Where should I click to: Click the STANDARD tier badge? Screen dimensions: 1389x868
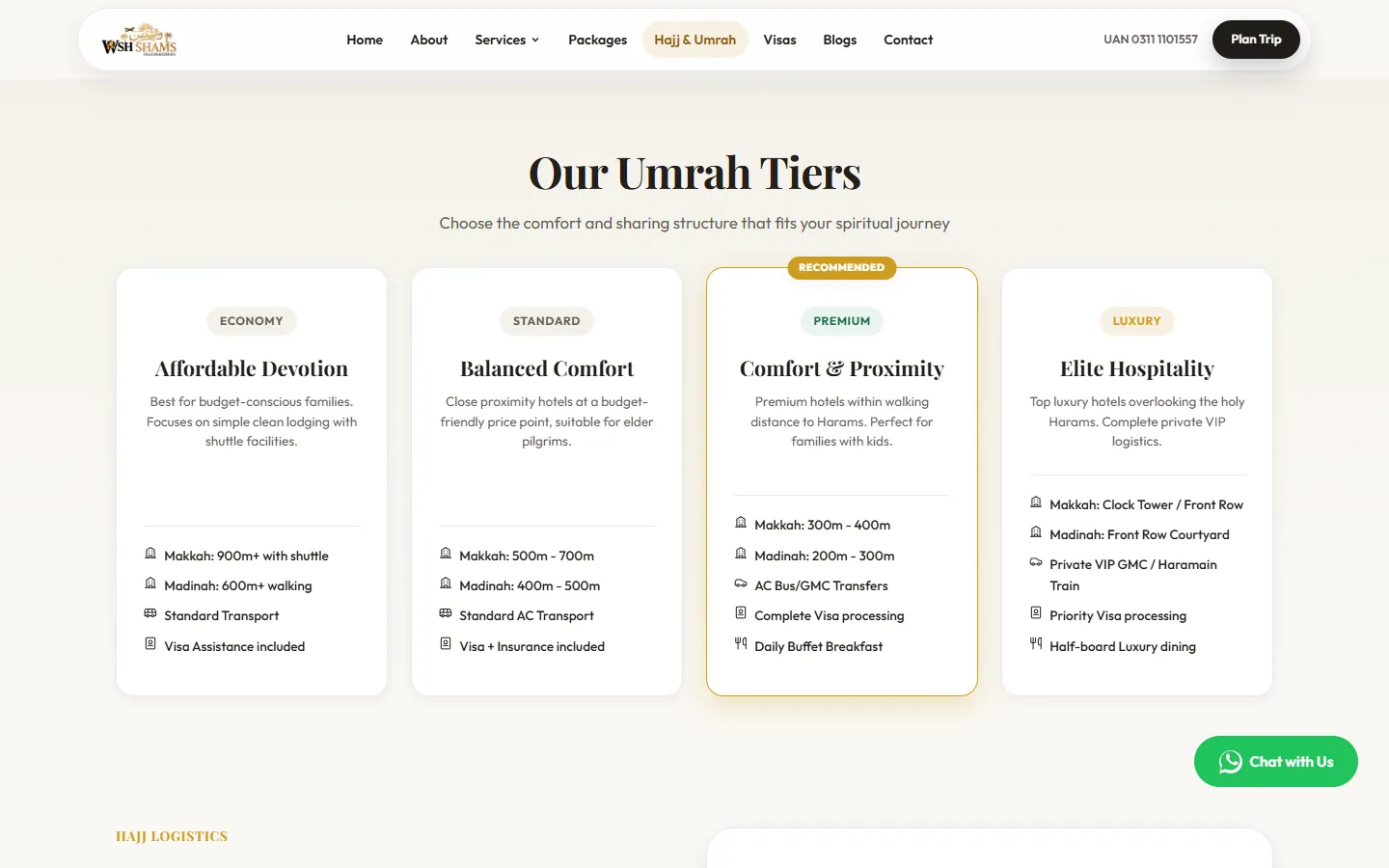(547, 321)
